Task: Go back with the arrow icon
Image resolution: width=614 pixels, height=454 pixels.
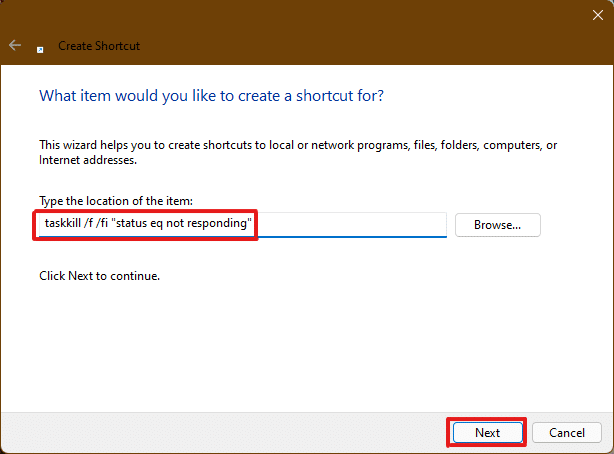Action: point(15,45)
